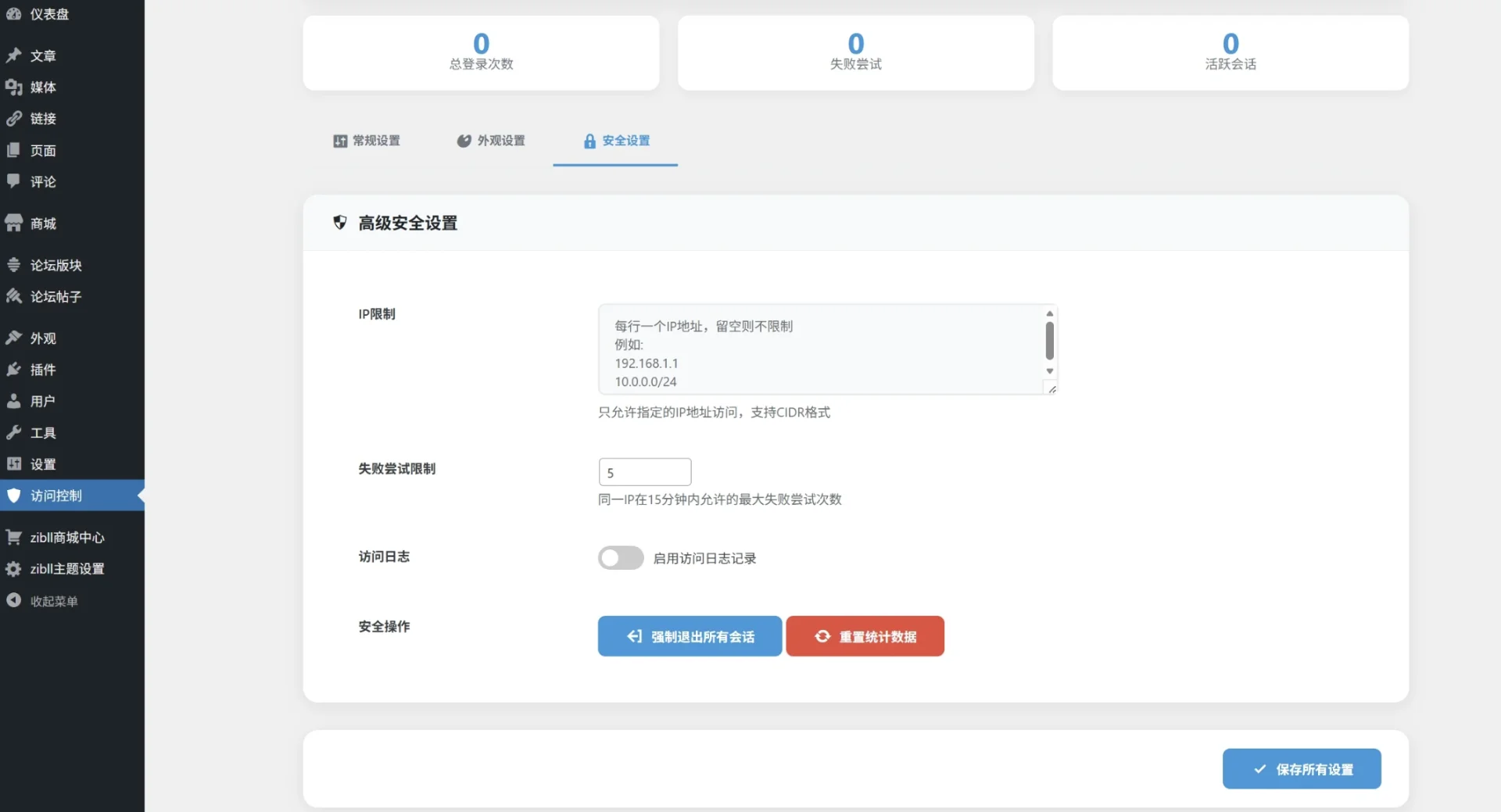The width and height of the screenshot is (1501, 812).
Task: Click inside the IP限制 textarea
Action: 821,349
